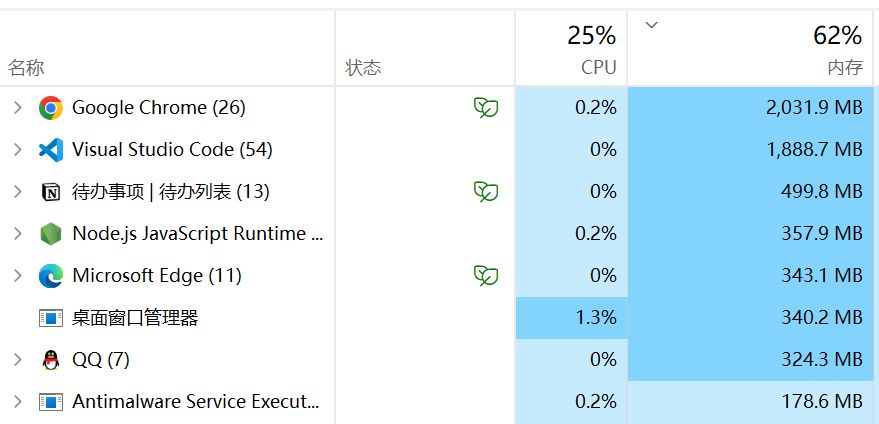Screen dimensions: 879x424
Task: Expand the Google Chrome process group
Action: (x=17, y=108)
